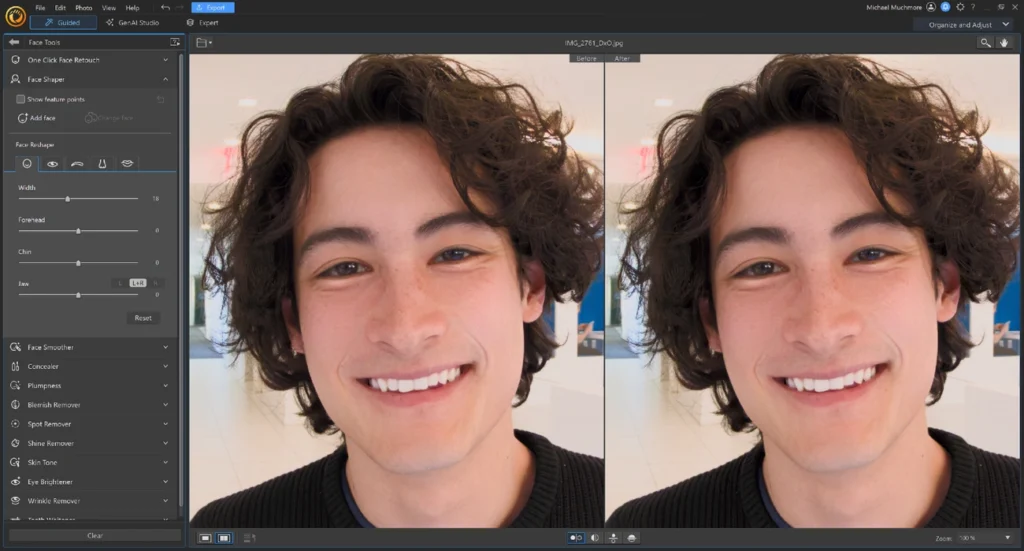The height and width of the screenshot is (551, 1024).
Task: Select the nose reshaper icon
Action: pos(102,163)
